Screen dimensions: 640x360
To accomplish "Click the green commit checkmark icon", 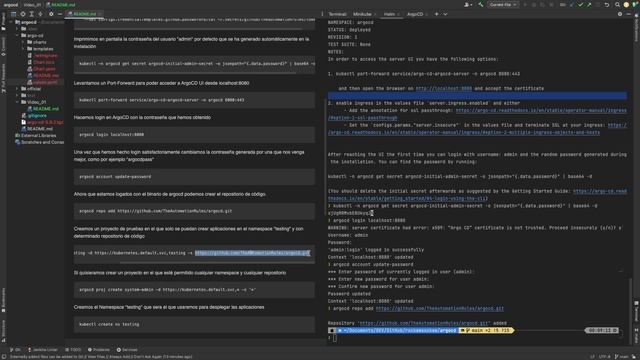I will [x=580, y=4].
